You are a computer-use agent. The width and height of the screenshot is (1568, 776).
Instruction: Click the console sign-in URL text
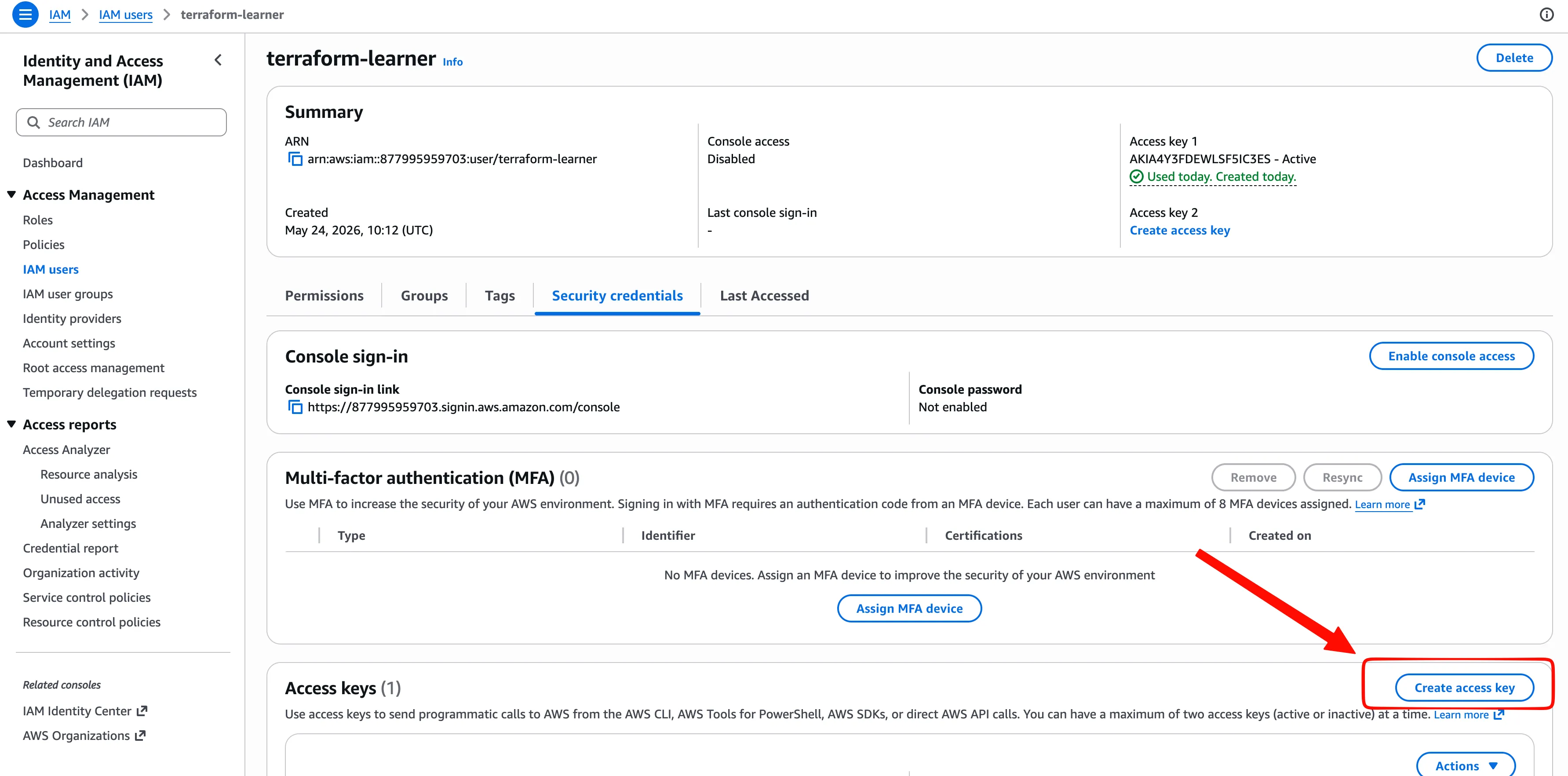463,407
